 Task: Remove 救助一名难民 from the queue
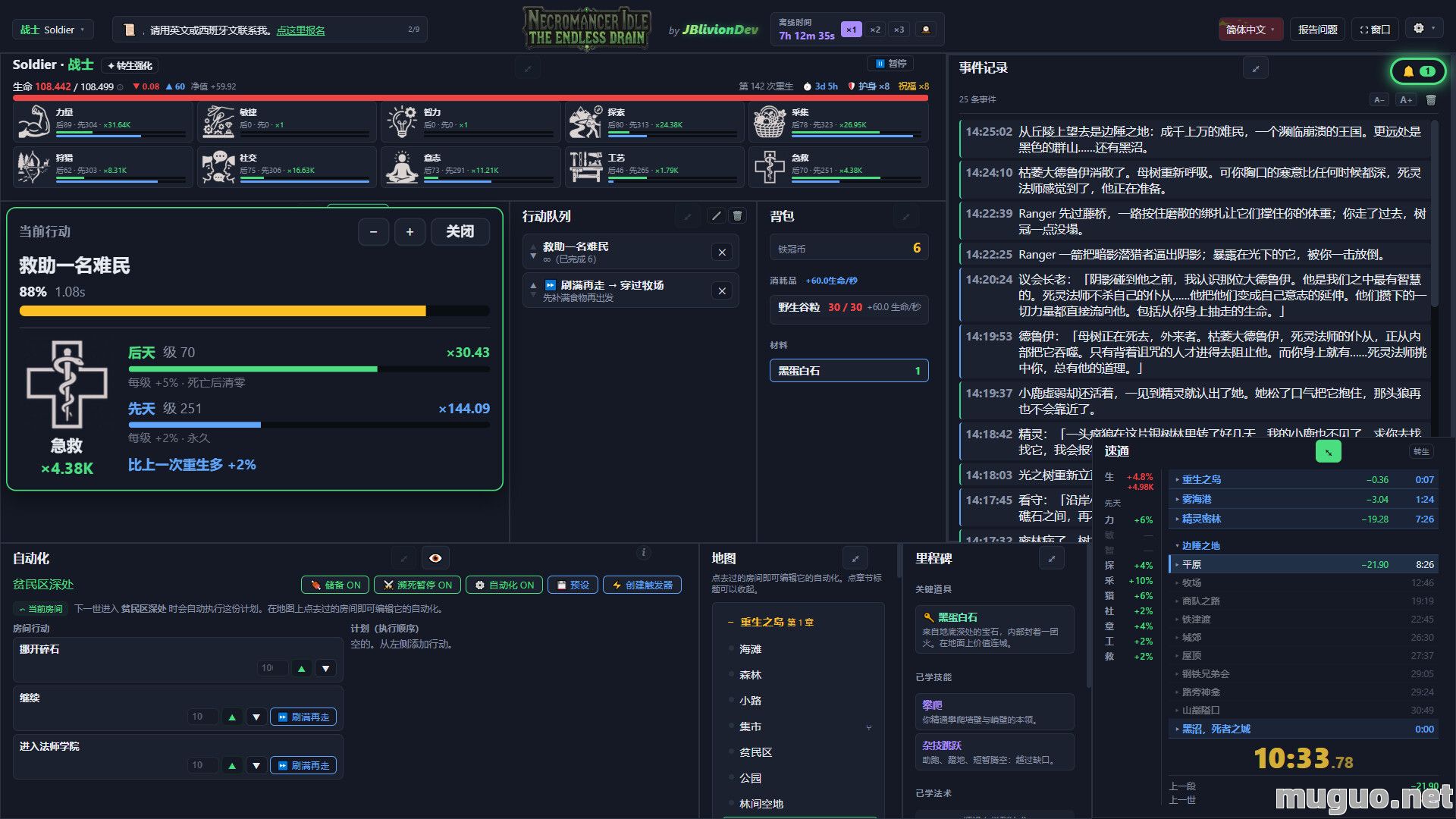point(722,253)
